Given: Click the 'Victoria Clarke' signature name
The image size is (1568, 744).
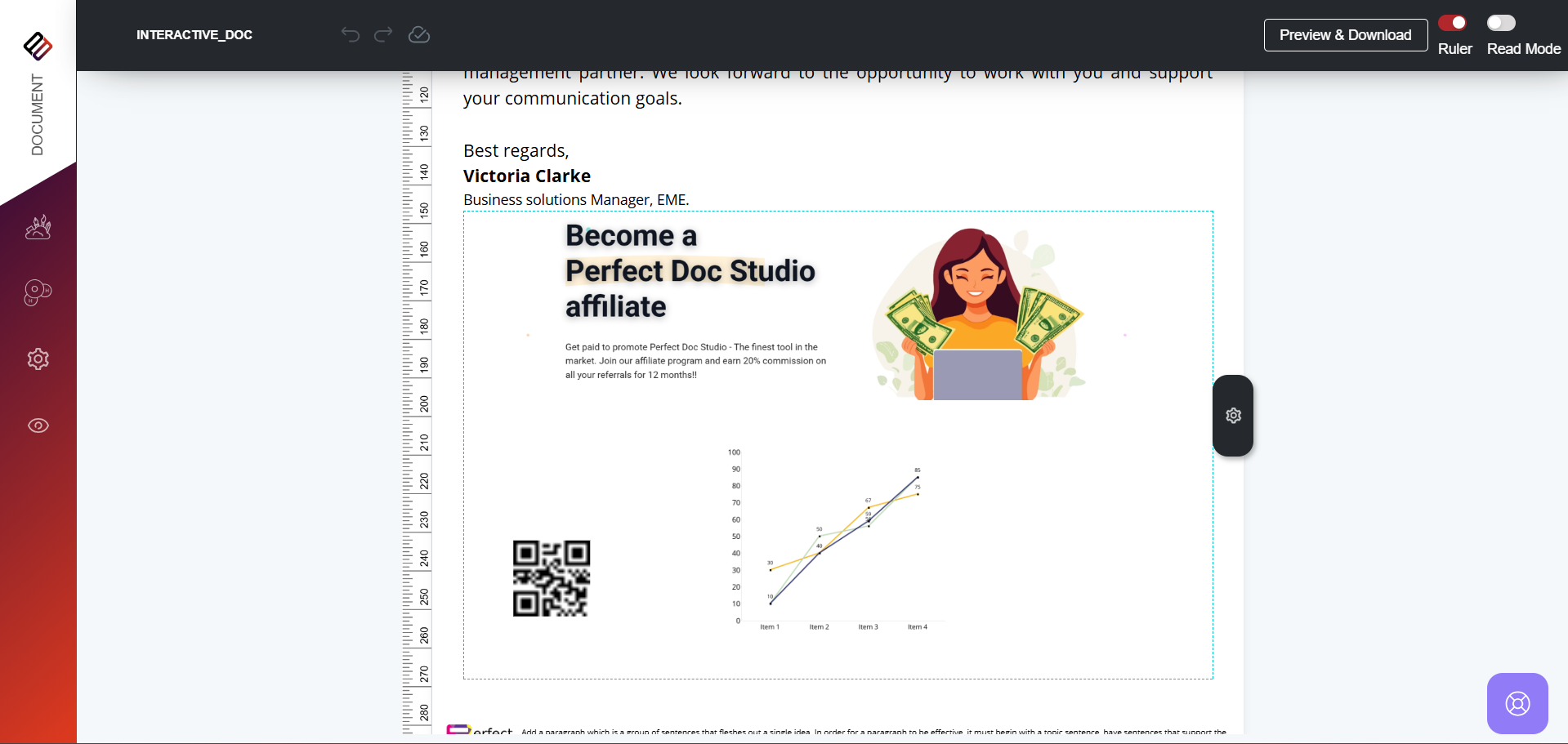Looking at the screenshot, I should (x=527, y=176).
